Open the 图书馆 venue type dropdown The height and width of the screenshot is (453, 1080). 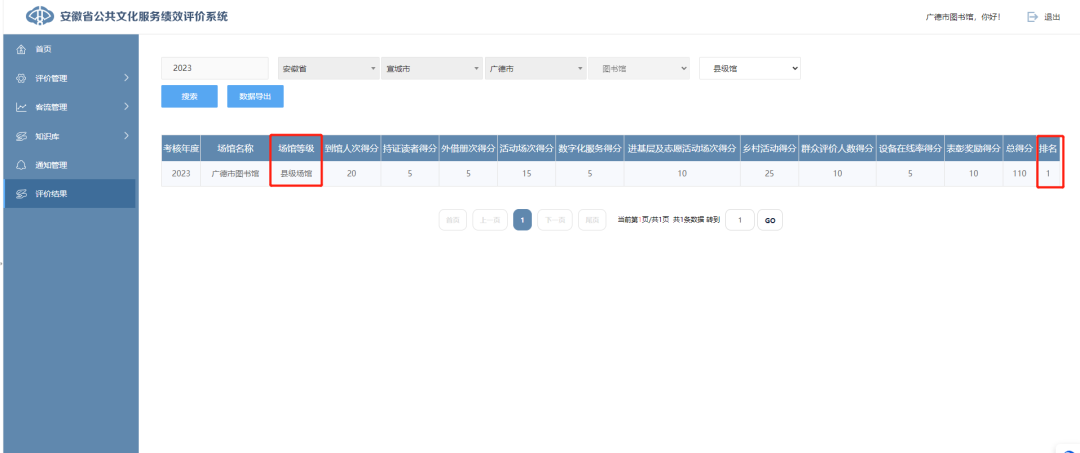pyautogui.click(x=639, y=69)
